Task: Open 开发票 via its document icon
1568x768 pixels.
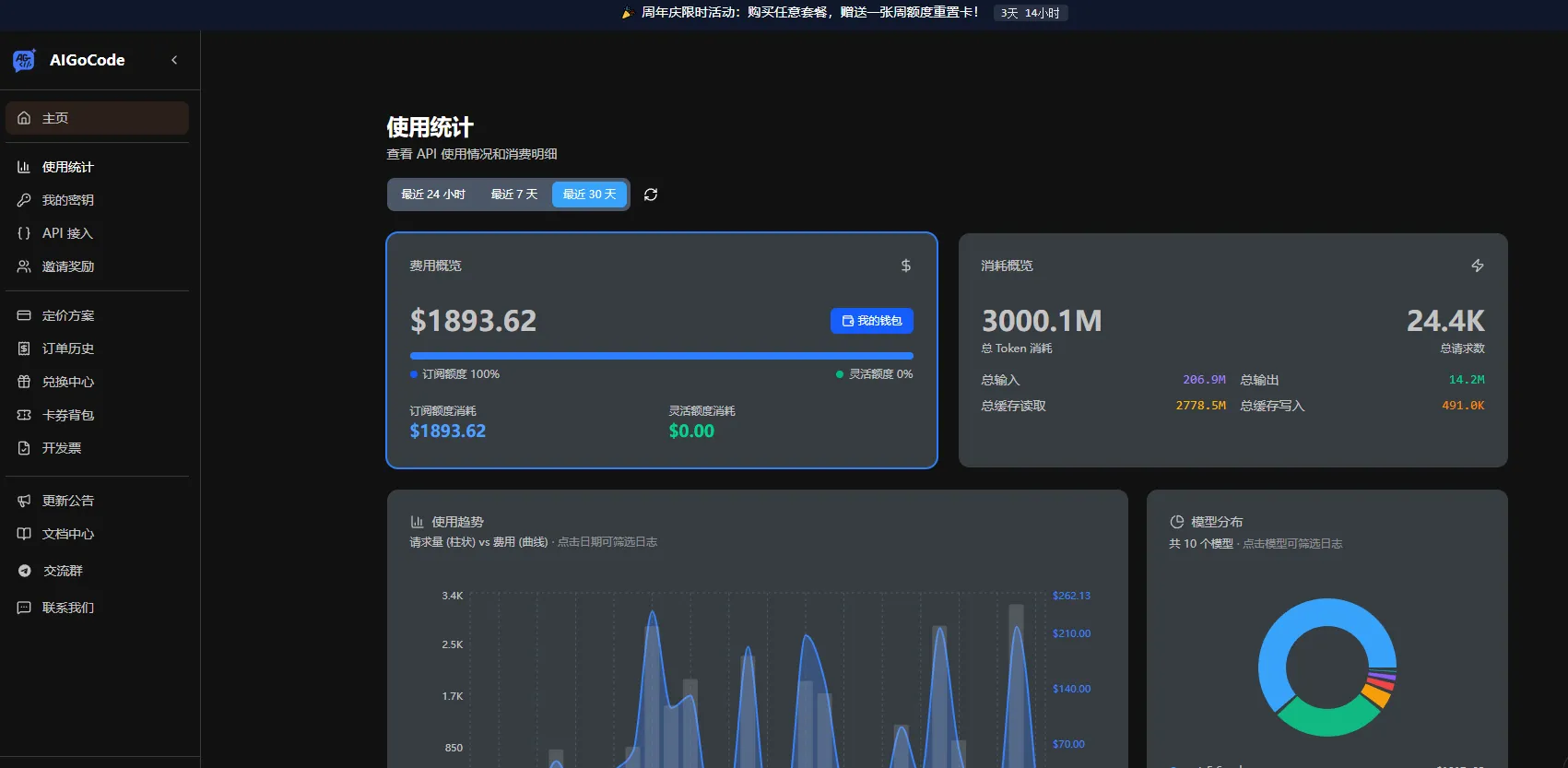Action: click(24, 448)
